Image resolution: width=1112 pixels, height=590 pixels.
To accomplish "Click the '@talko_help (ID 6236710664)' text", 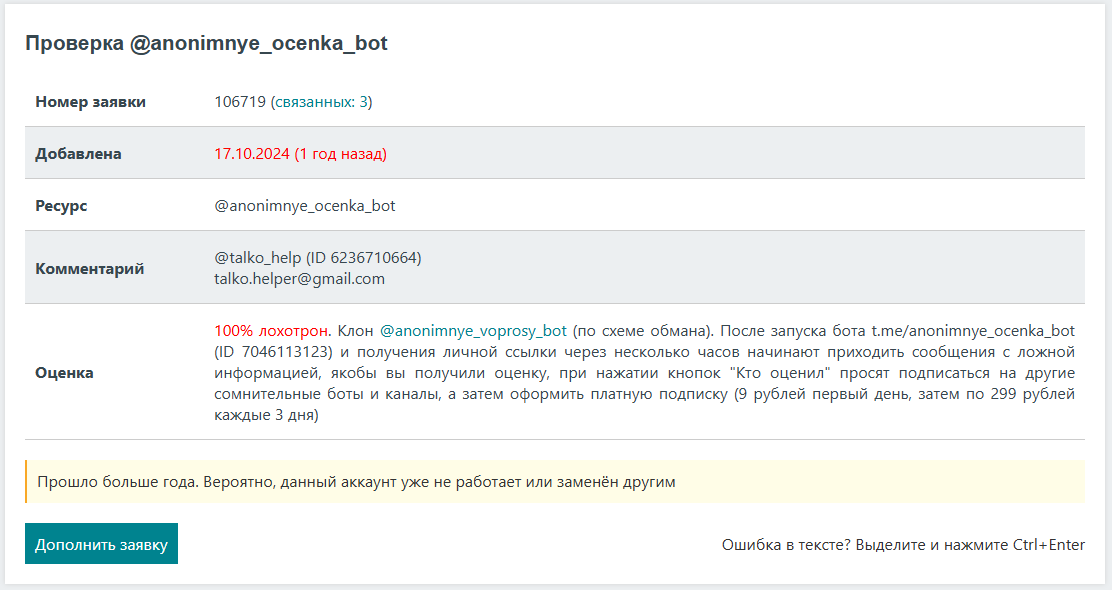I will (318, 257).
